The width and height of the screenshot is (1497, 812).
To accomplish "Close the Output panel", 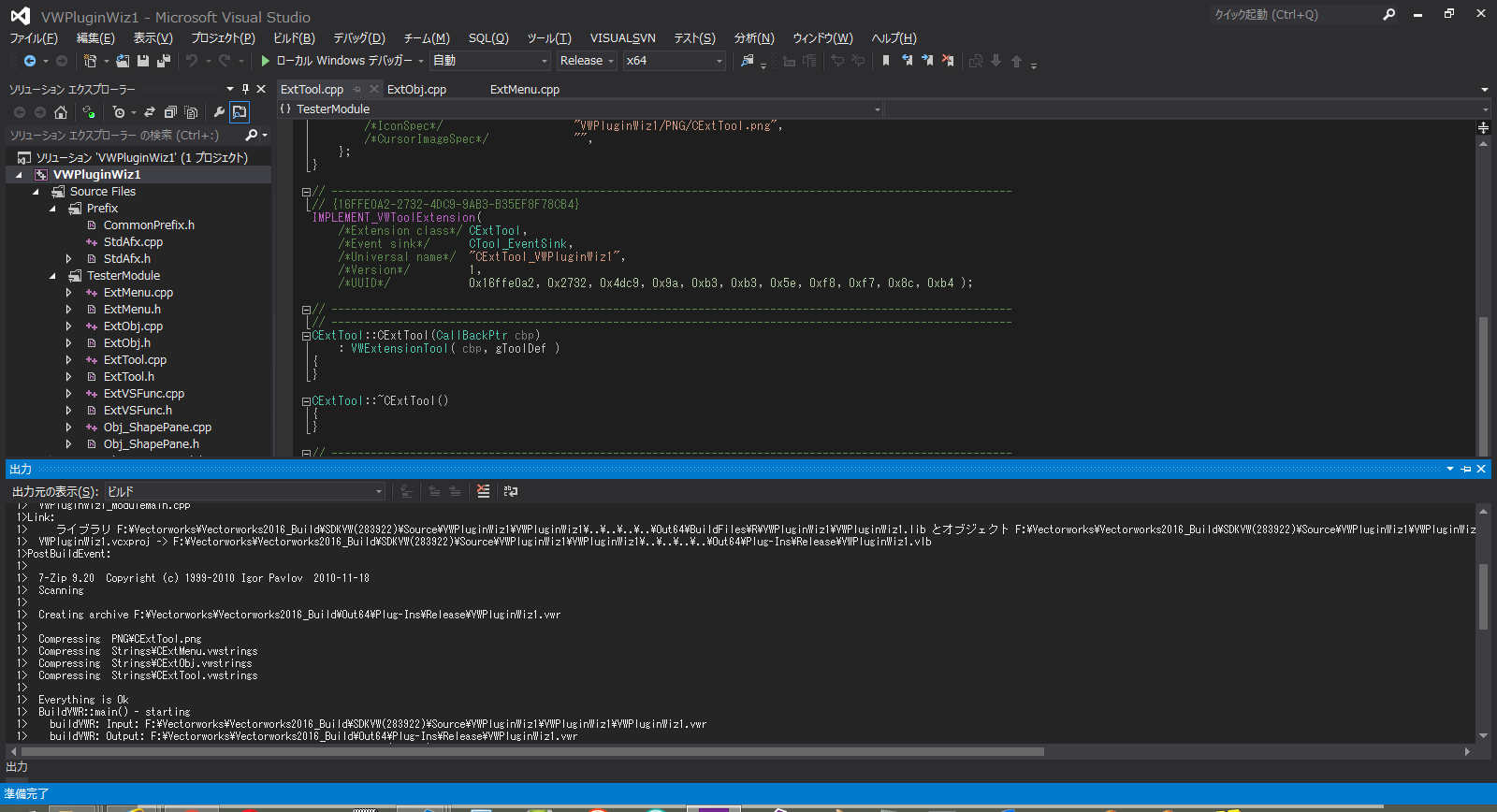I will (x=1481, y=469).
